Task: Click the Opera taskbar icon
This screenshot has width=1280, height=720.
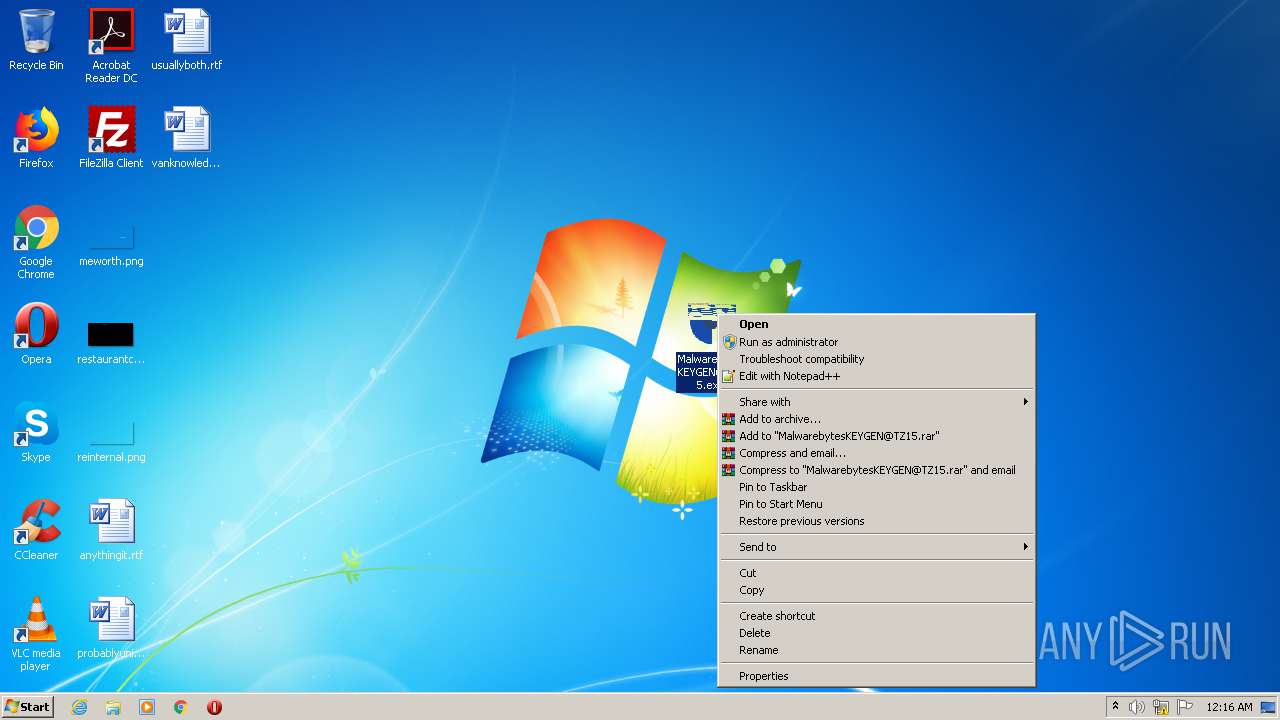Action: point(214,707)
